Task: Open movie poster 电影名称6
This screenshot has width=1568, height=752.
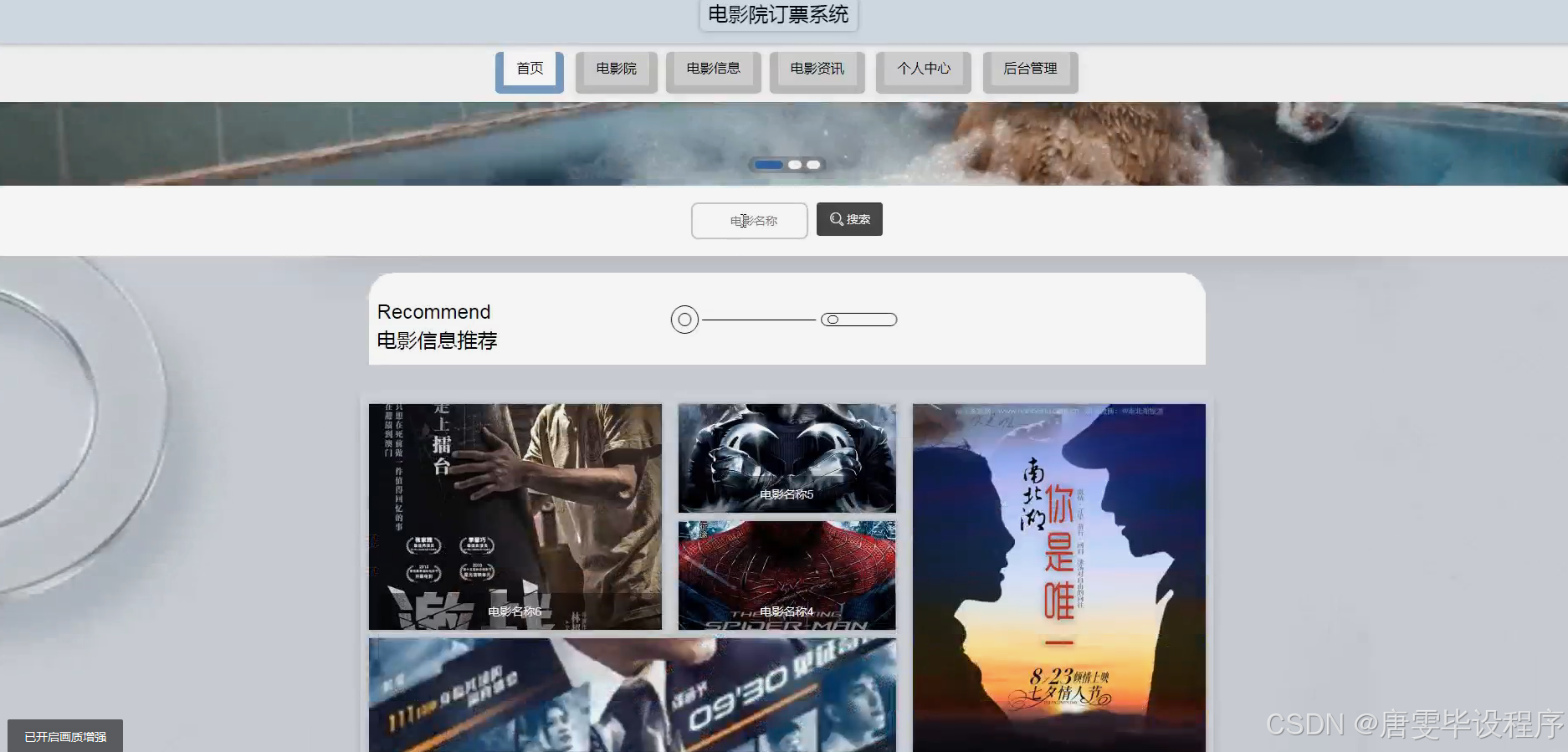Action: pos(515,517)
